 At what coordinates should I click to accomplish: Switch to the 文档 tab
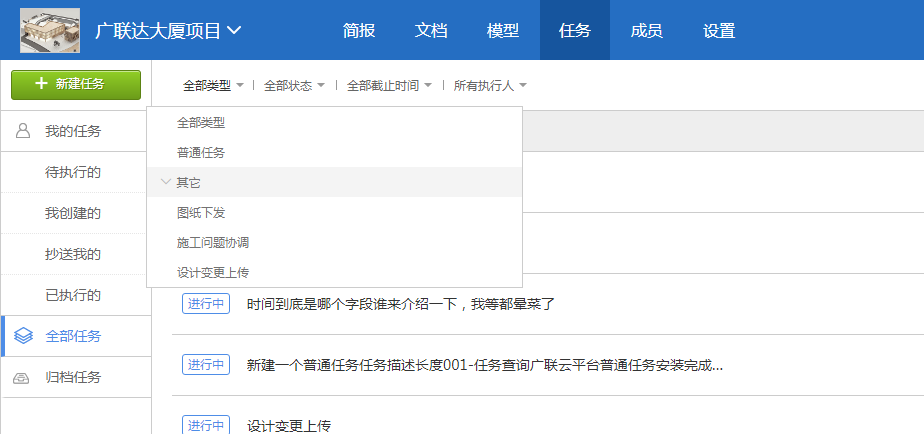click(431, 30)
